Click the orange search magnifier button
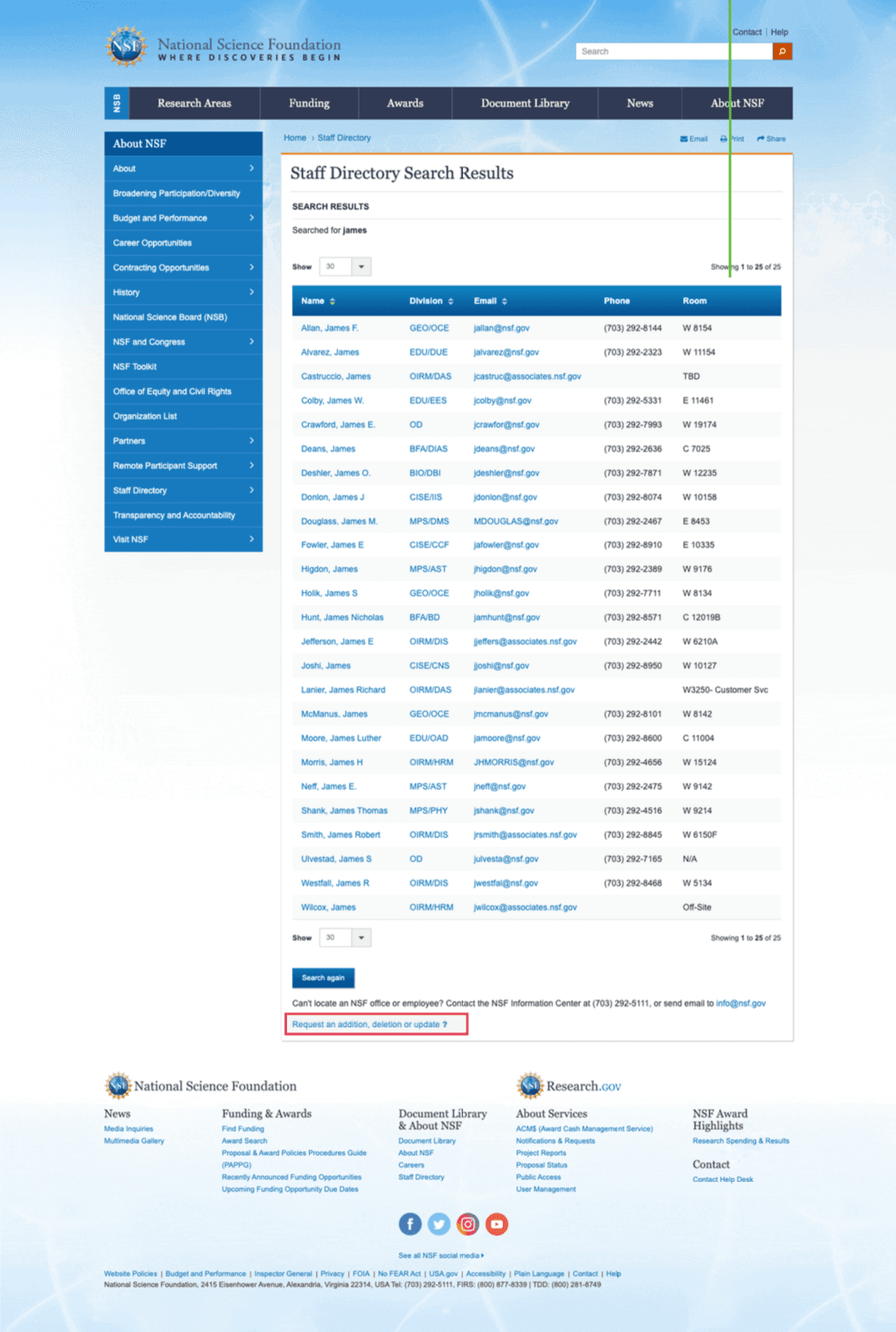The width and height of the screenshot is (896, 1332). (x=782, y=52)
